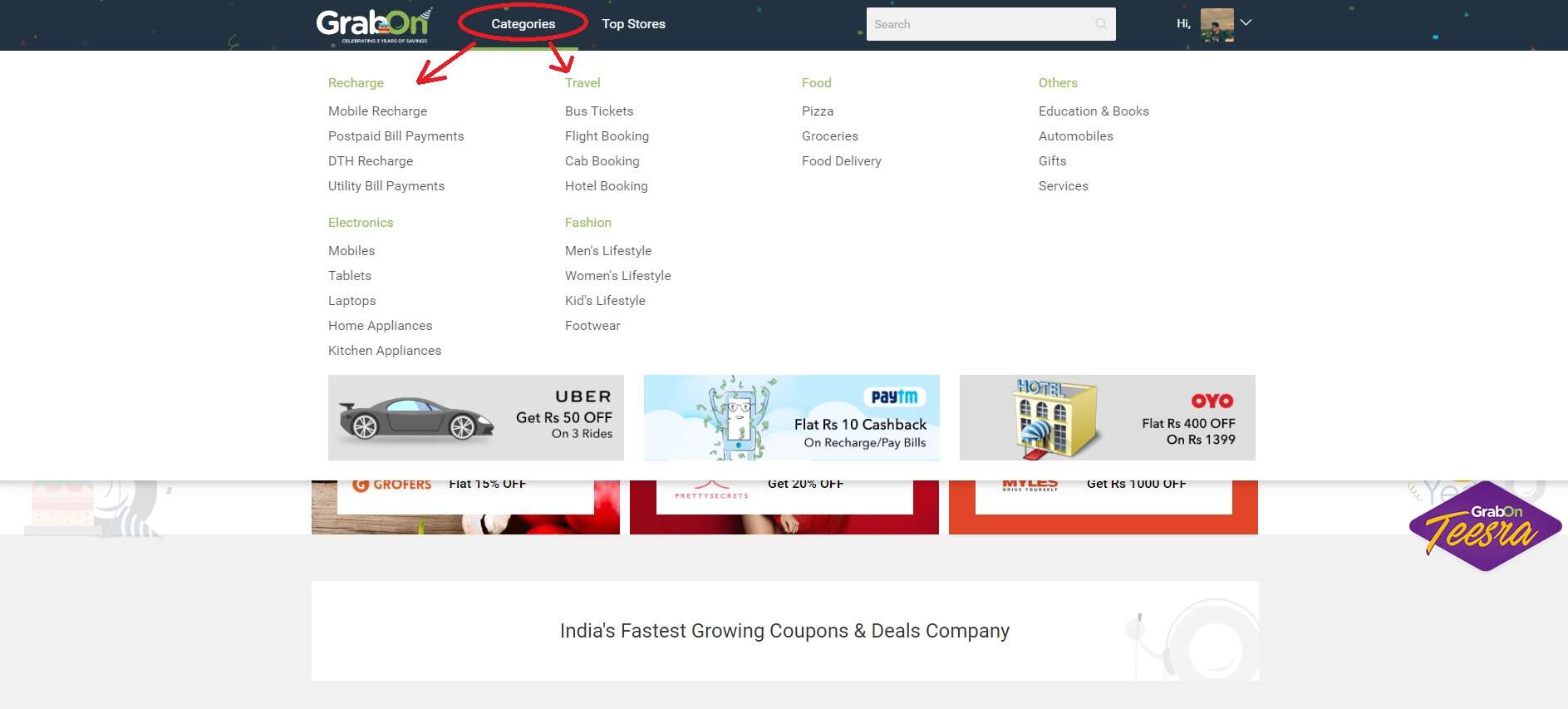Image resolution: width=1568 pixels, height=709 pixels.
Task: Expand the profile dropdown chevron
Action: point(1246,22)
